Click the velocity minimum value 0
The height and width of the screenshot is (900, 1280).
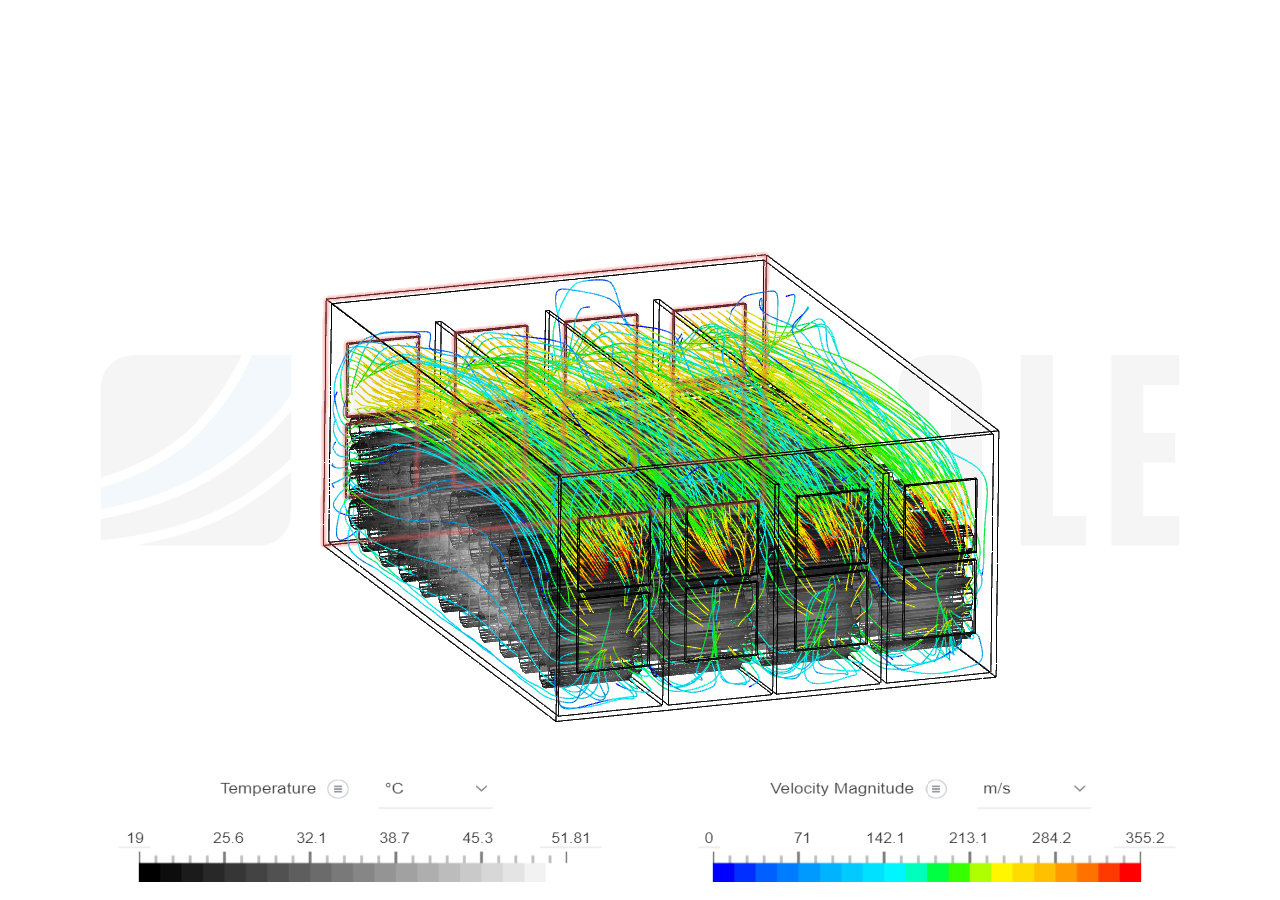[x=709, y=838]
